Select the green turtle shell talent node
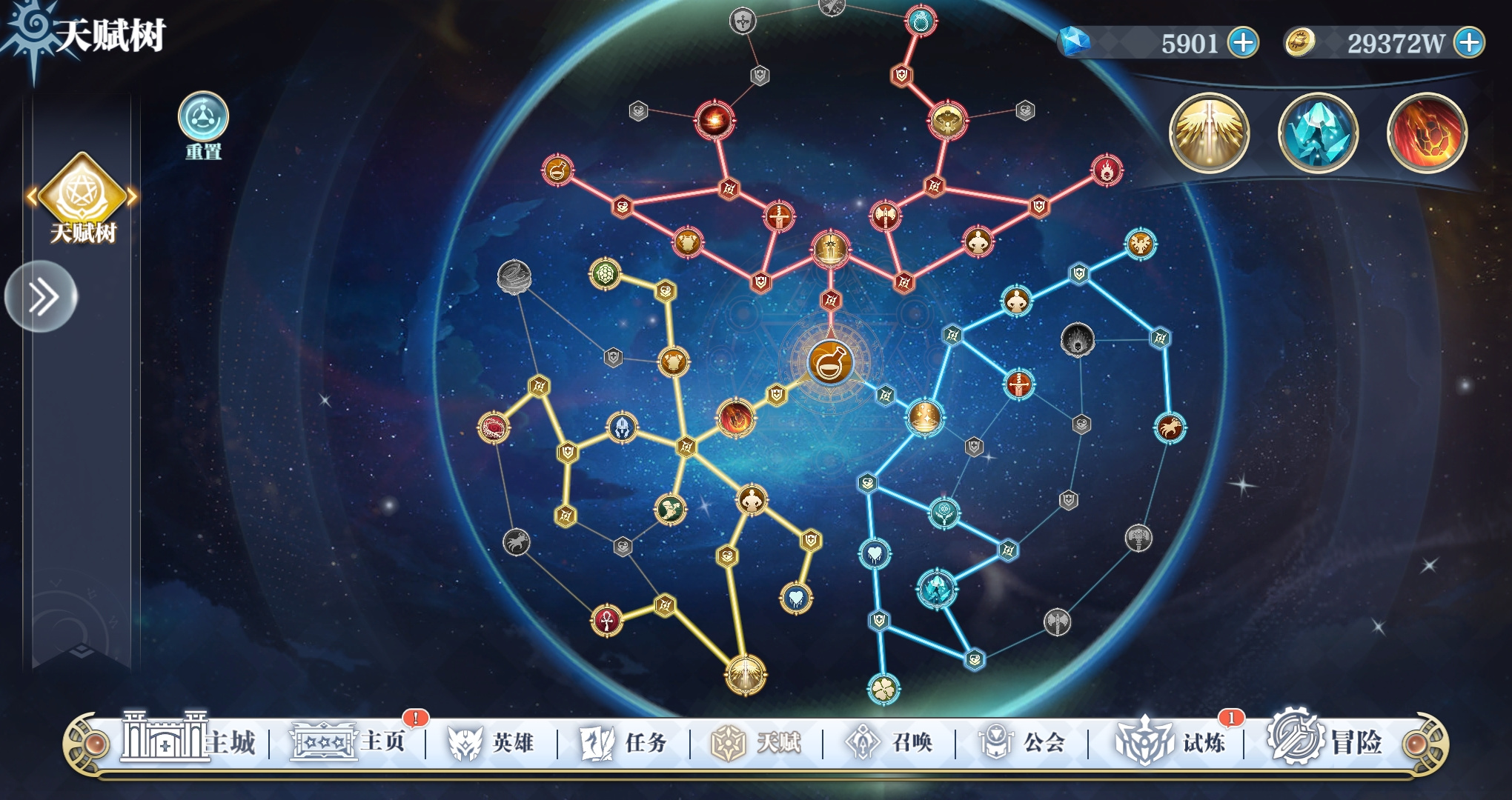 click(606, 275)
